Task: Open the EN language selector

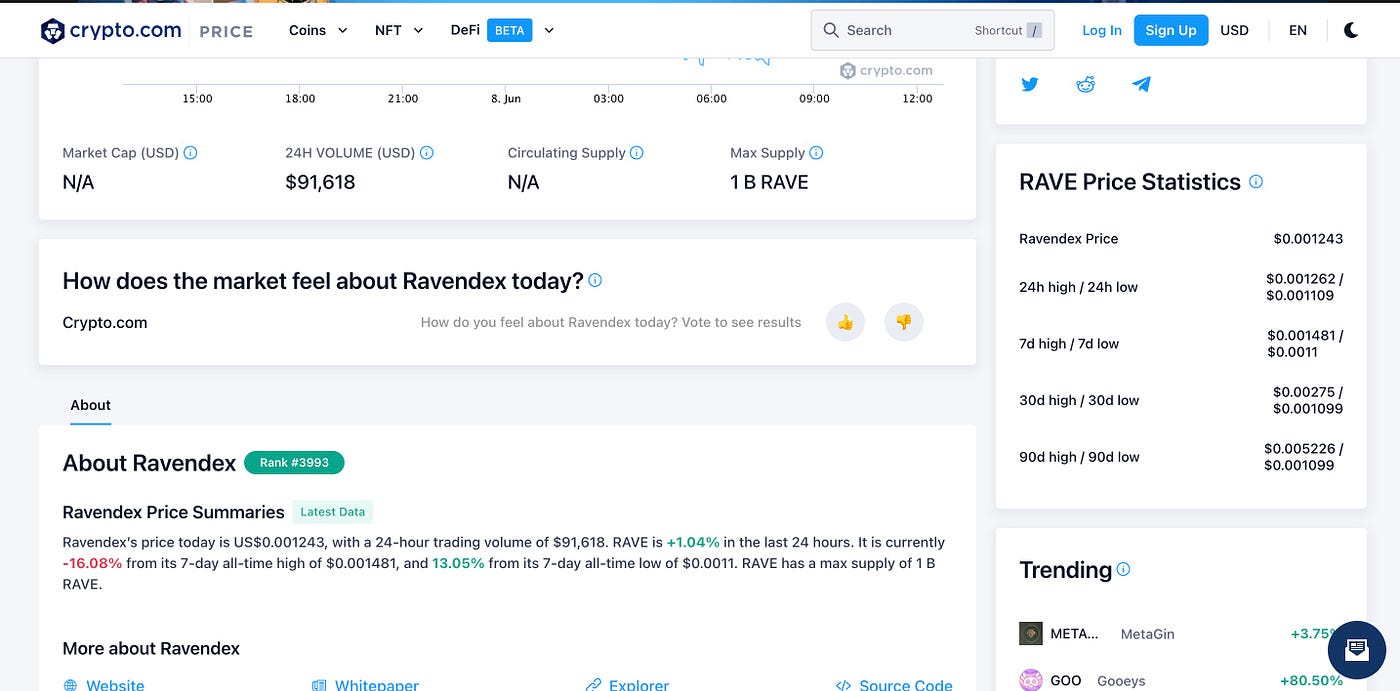Action: (x=1298, y=30)
